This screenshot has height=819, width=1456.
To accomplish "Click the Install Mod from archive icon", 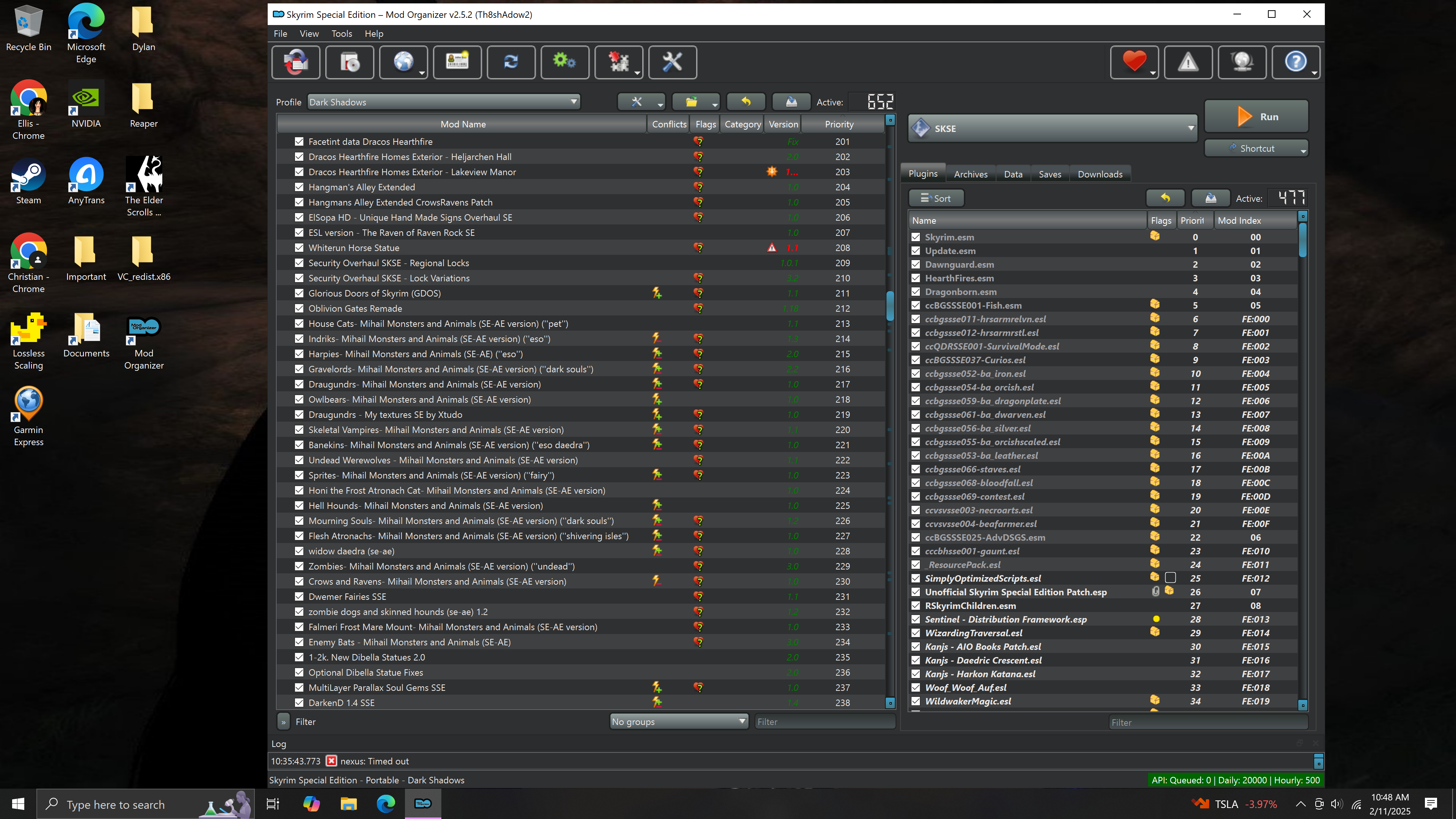I will 350,62.
